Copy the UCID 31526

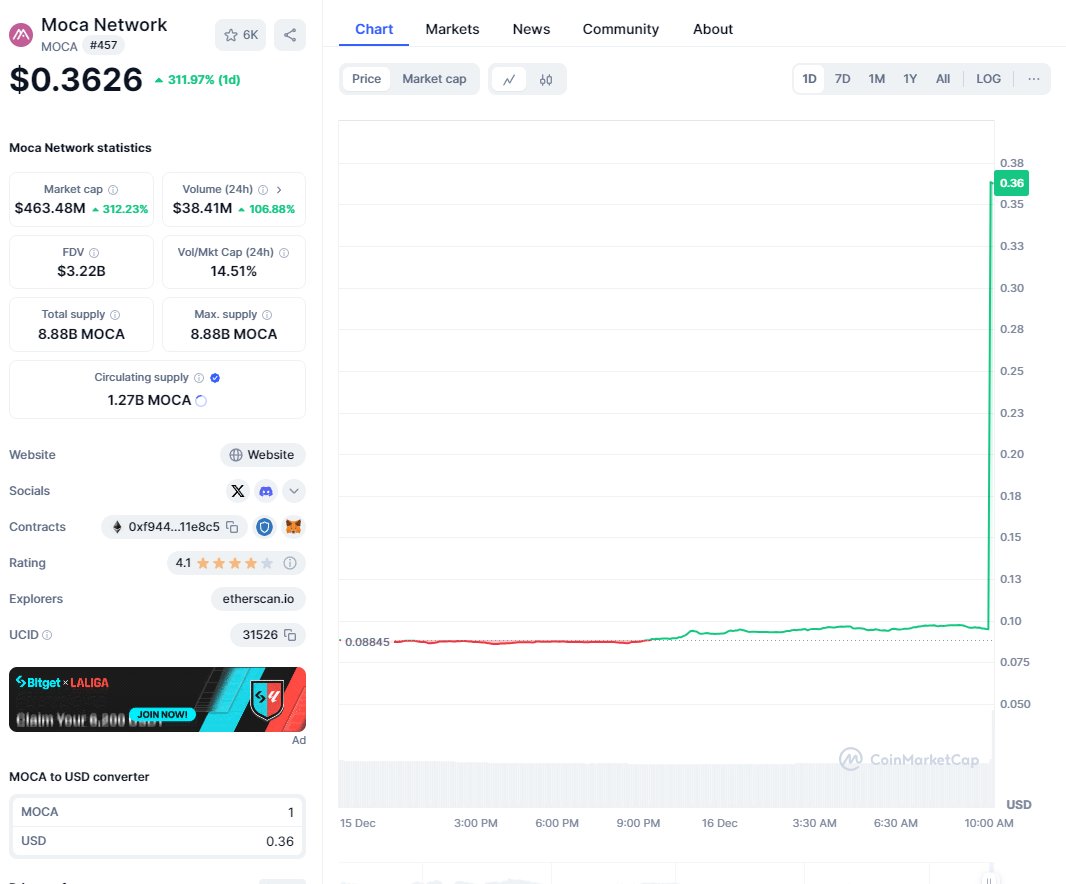(290, 635)
